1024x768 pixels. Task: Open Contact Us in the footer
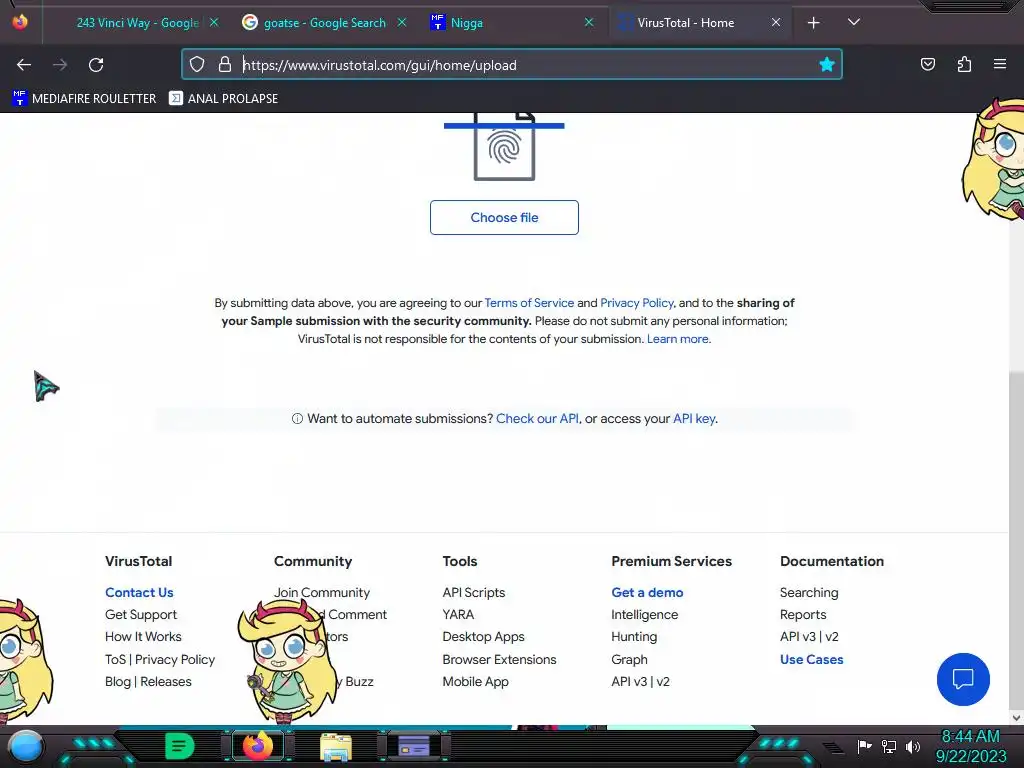(x=139, y=592)
